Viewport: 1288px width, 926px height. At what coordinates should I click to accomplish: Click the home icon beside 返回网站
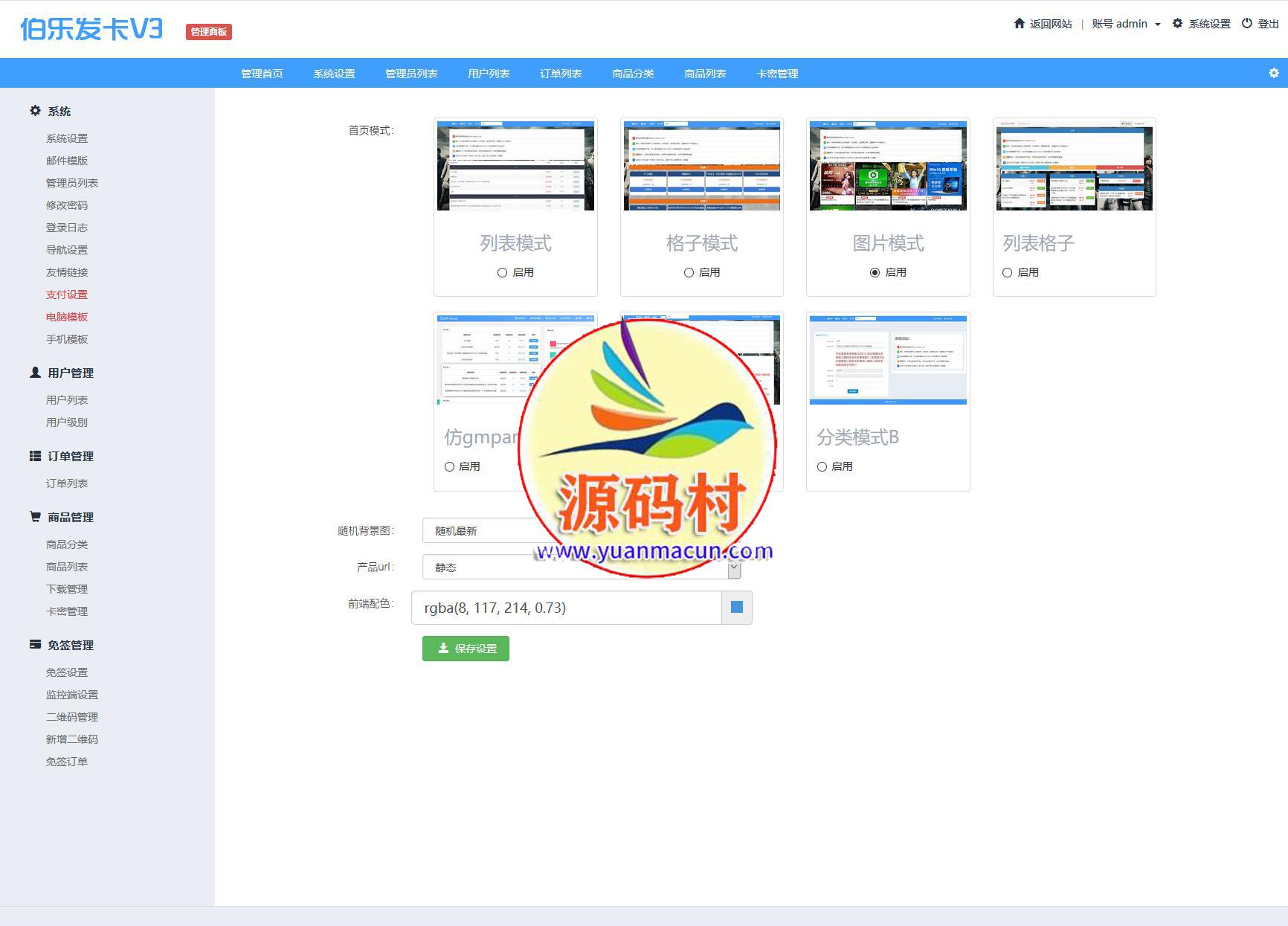[1019, 24]
